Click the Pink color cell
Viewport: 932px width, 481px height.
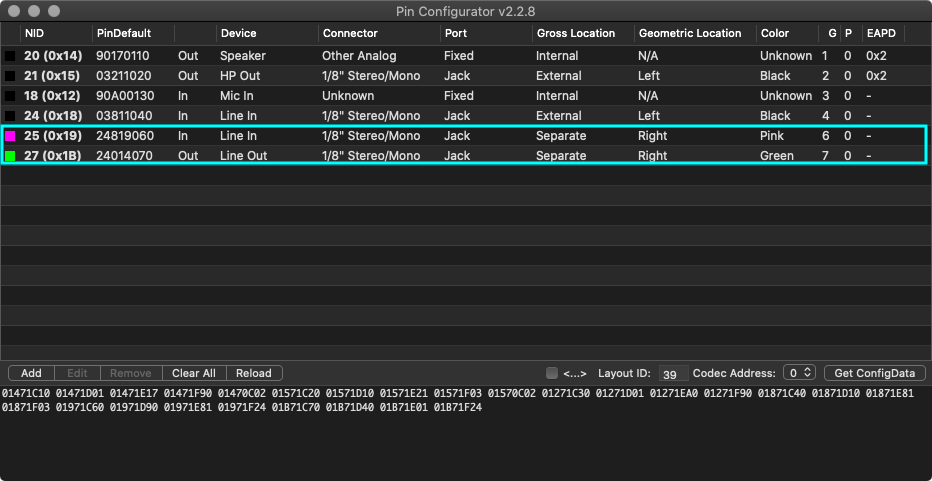[x=772, y=136]
